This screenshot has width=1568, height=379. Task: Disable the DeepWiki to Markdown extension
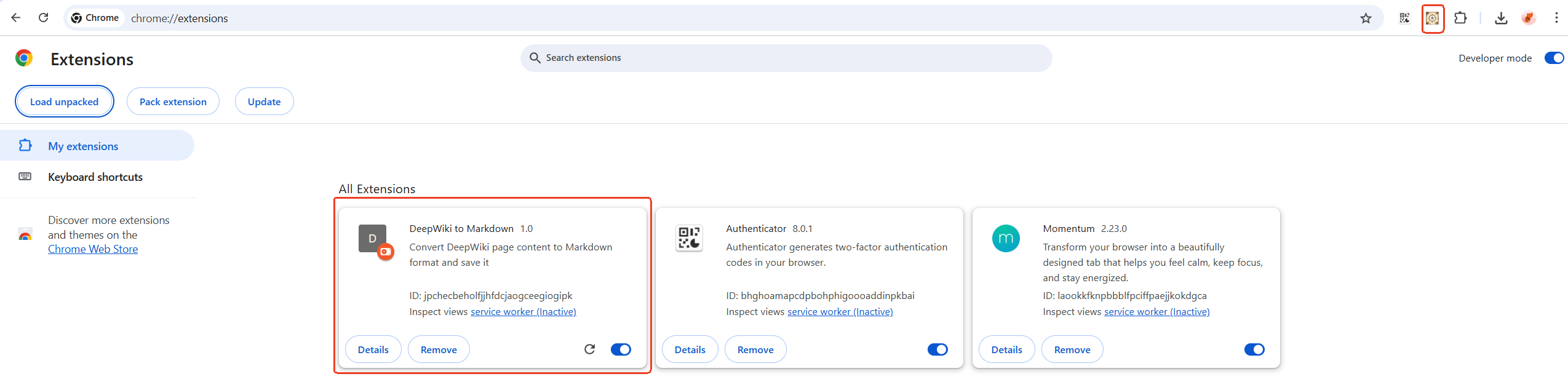[621, 349]
